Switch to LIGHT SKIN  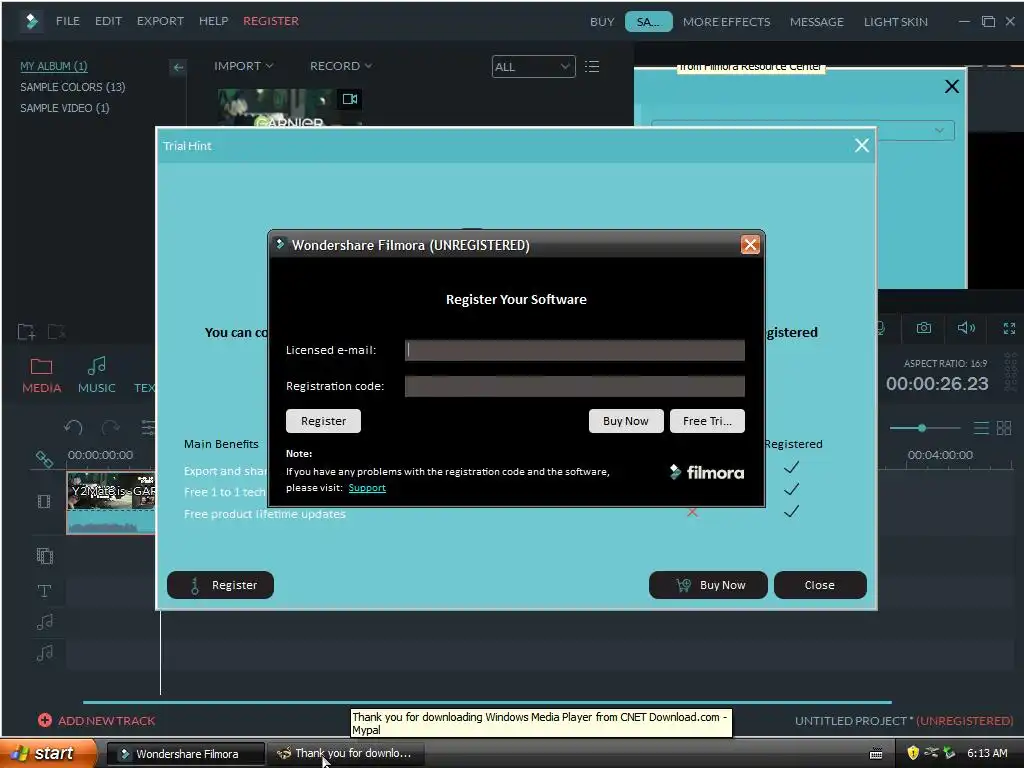click(x=895, y=22)
